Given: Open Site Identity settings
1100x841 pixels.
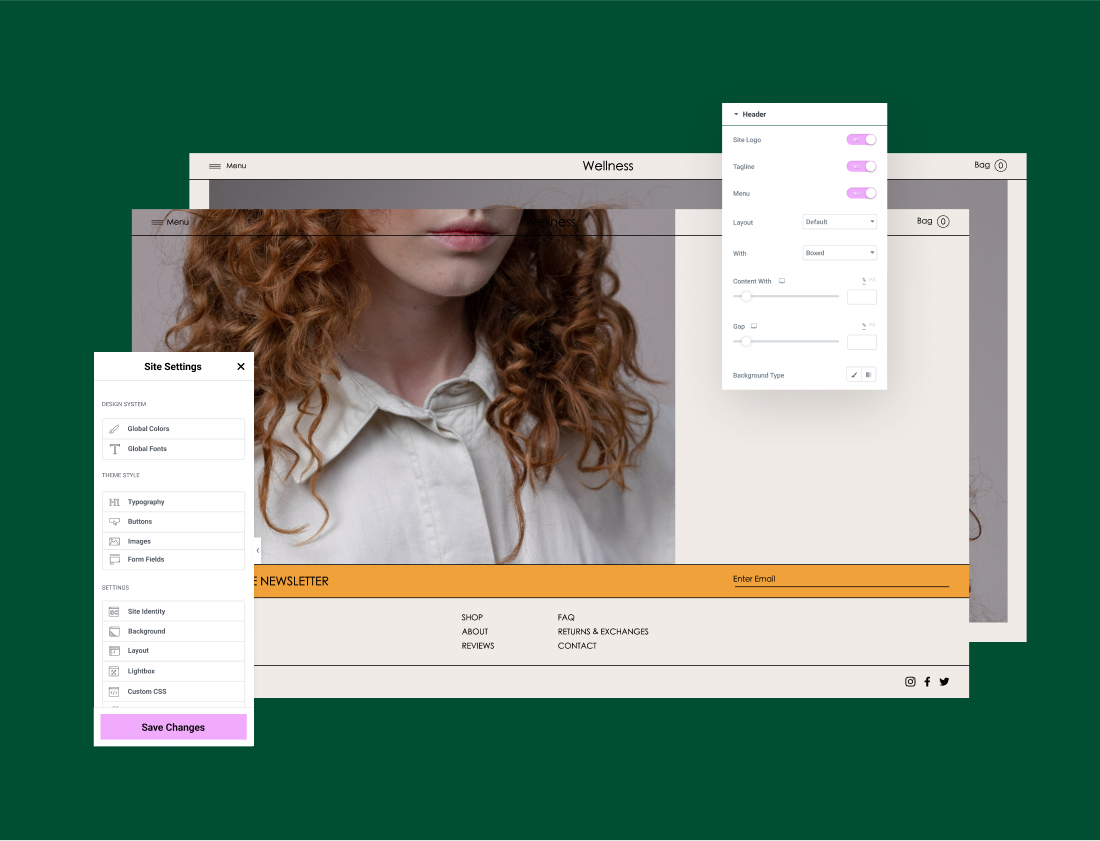Looking at the screenshot, I should [x=146, y=611].
